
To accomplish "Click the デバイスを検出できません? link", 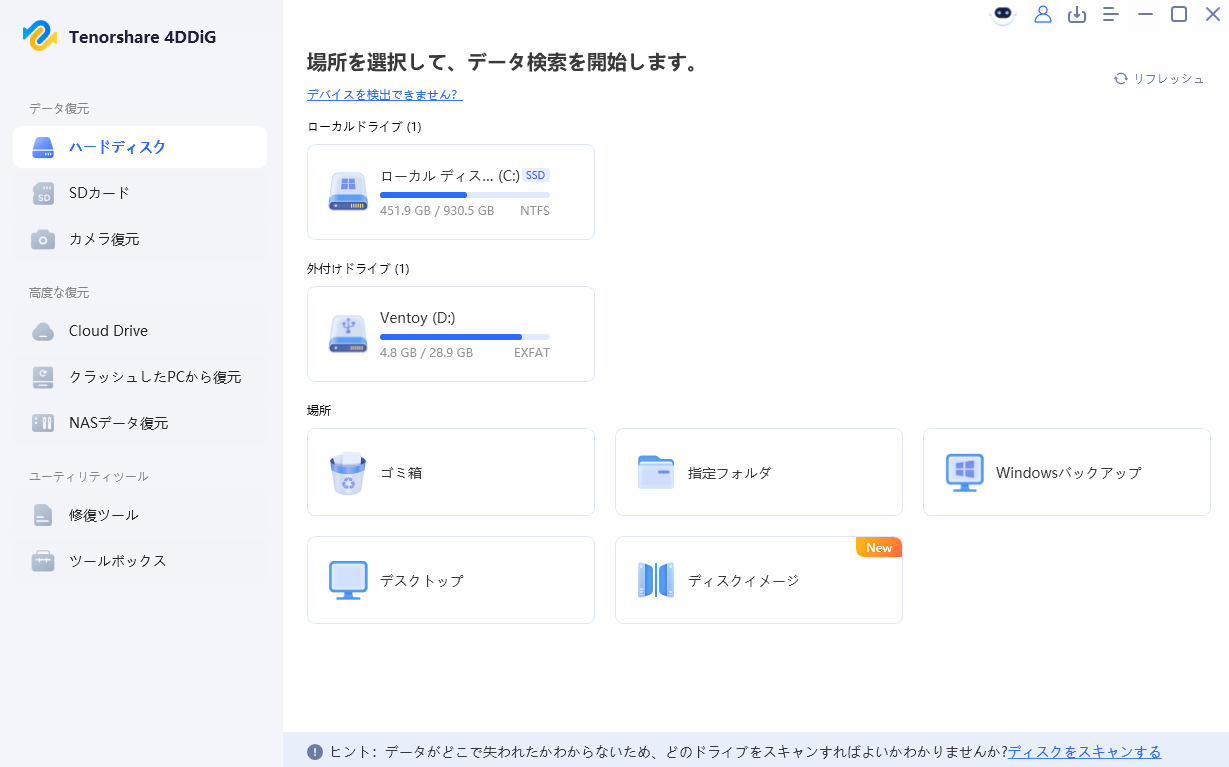I will pos(384,95).
